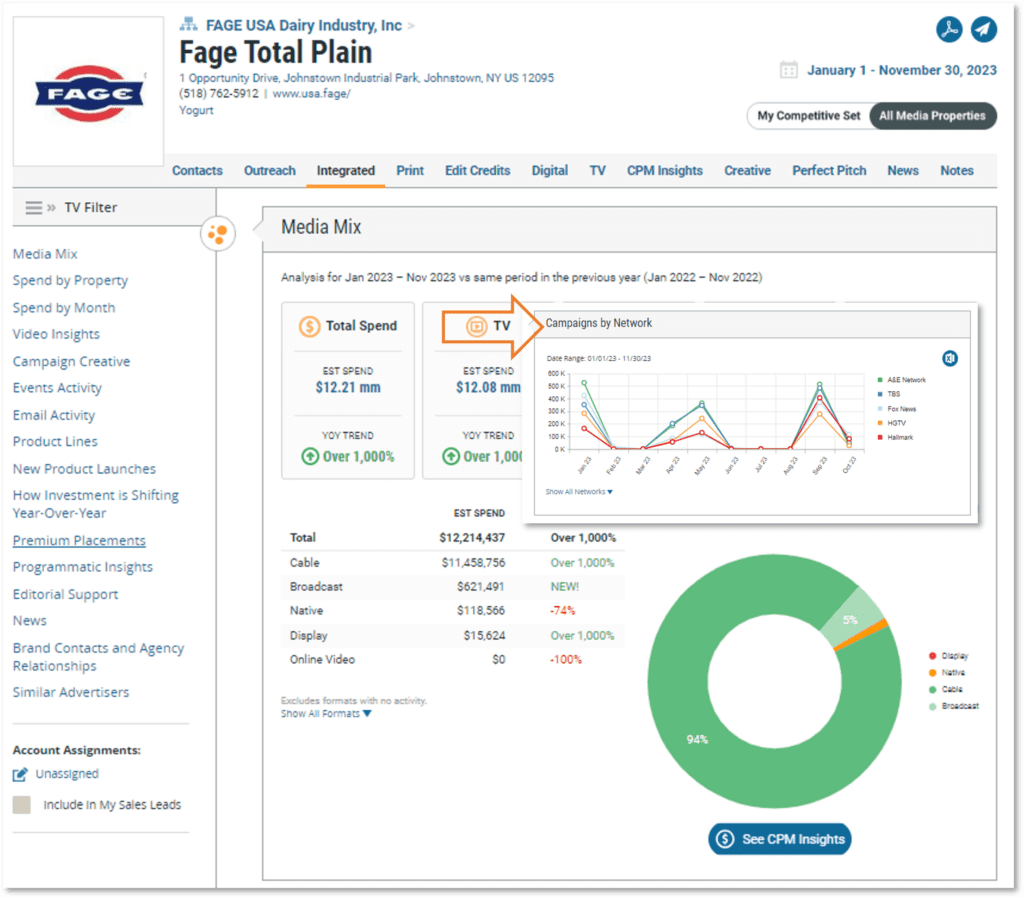Viewport: 1024px width, 898px height.
Task: Toggle Cable in donut legend
Action: tap(946, 690)
